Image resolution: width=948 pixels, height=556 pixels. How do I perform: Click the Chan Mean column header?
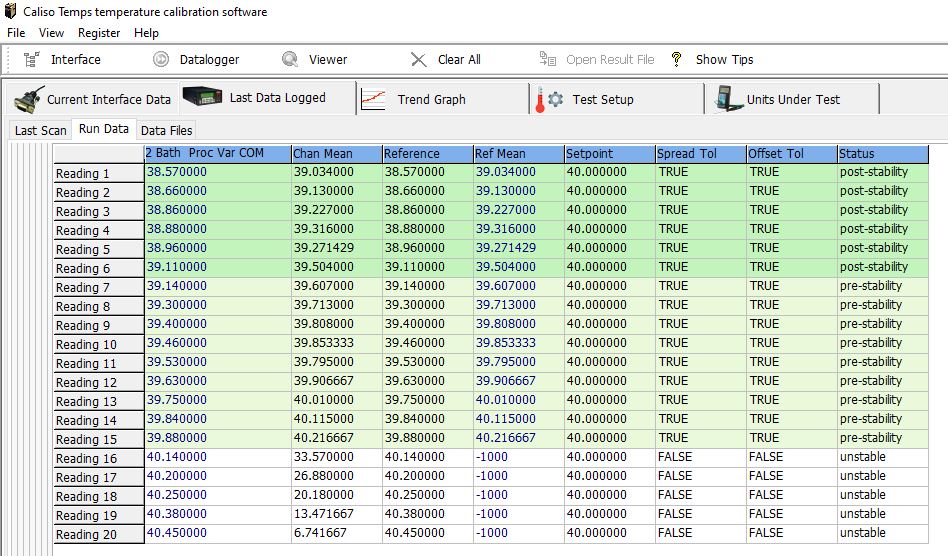pyautogui.click(x=337, y=154)
